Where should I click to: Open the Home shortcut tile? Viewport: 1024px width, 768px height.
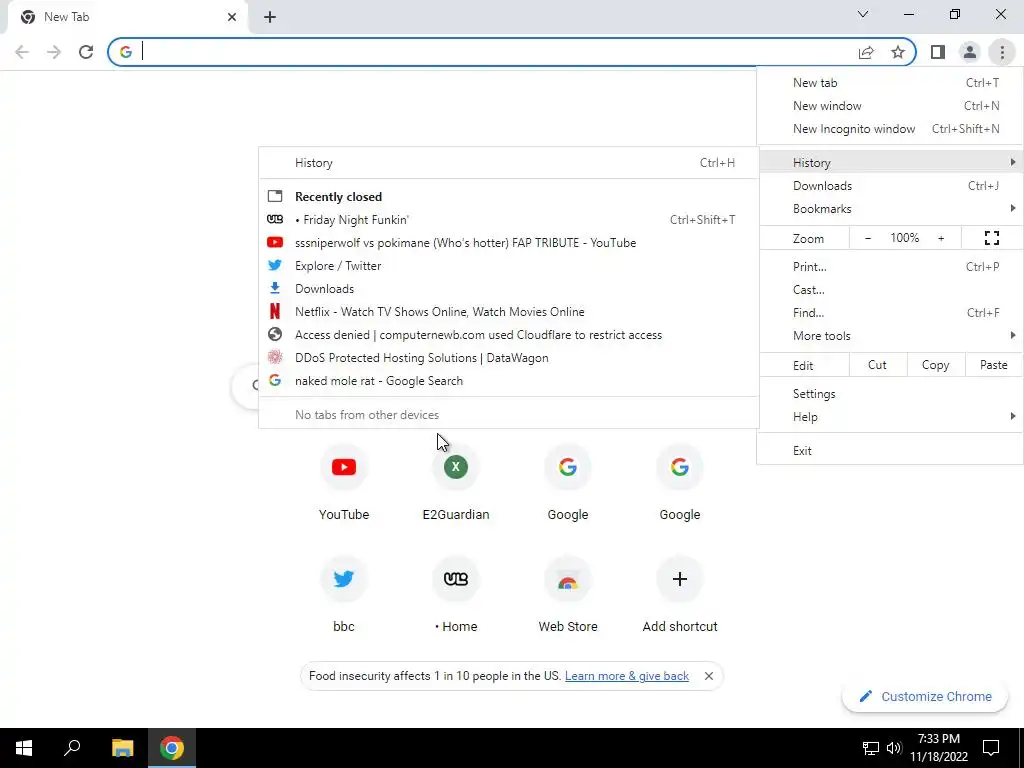tap(456, 594)
